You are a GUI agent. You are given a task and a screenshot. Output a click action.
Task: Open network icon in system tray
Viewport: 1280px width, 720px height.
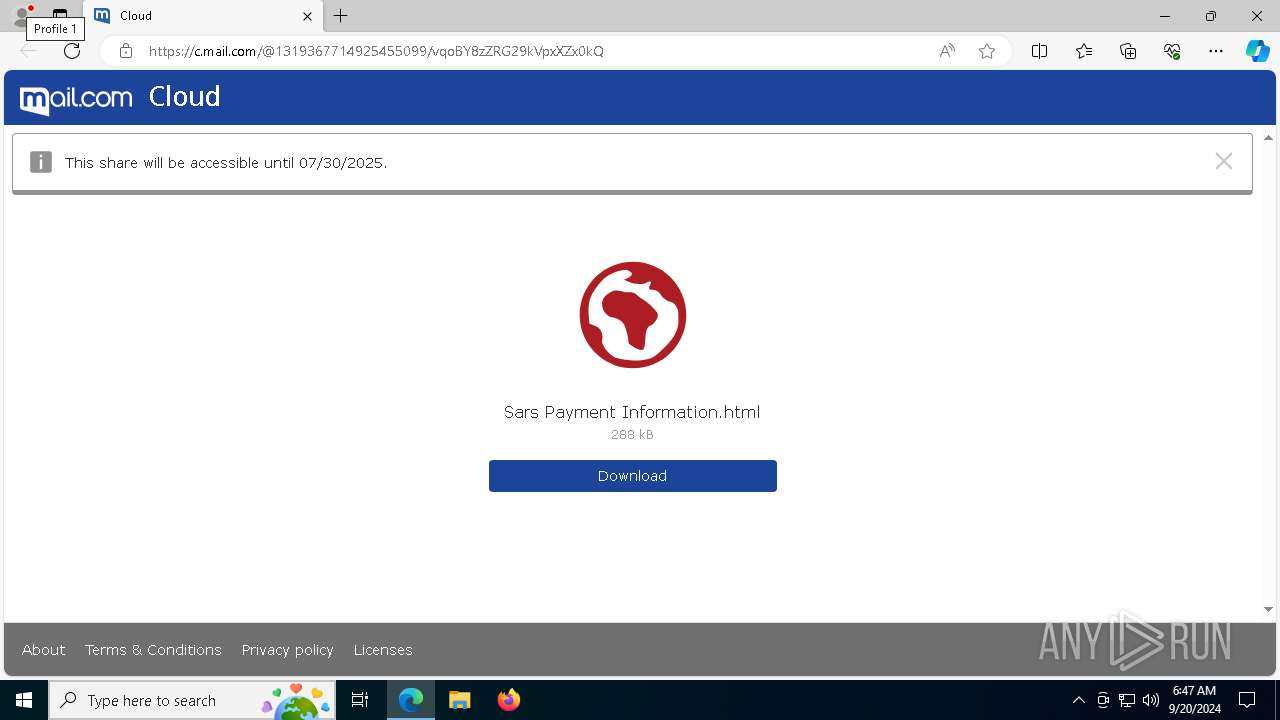[x=1127, y=700]
